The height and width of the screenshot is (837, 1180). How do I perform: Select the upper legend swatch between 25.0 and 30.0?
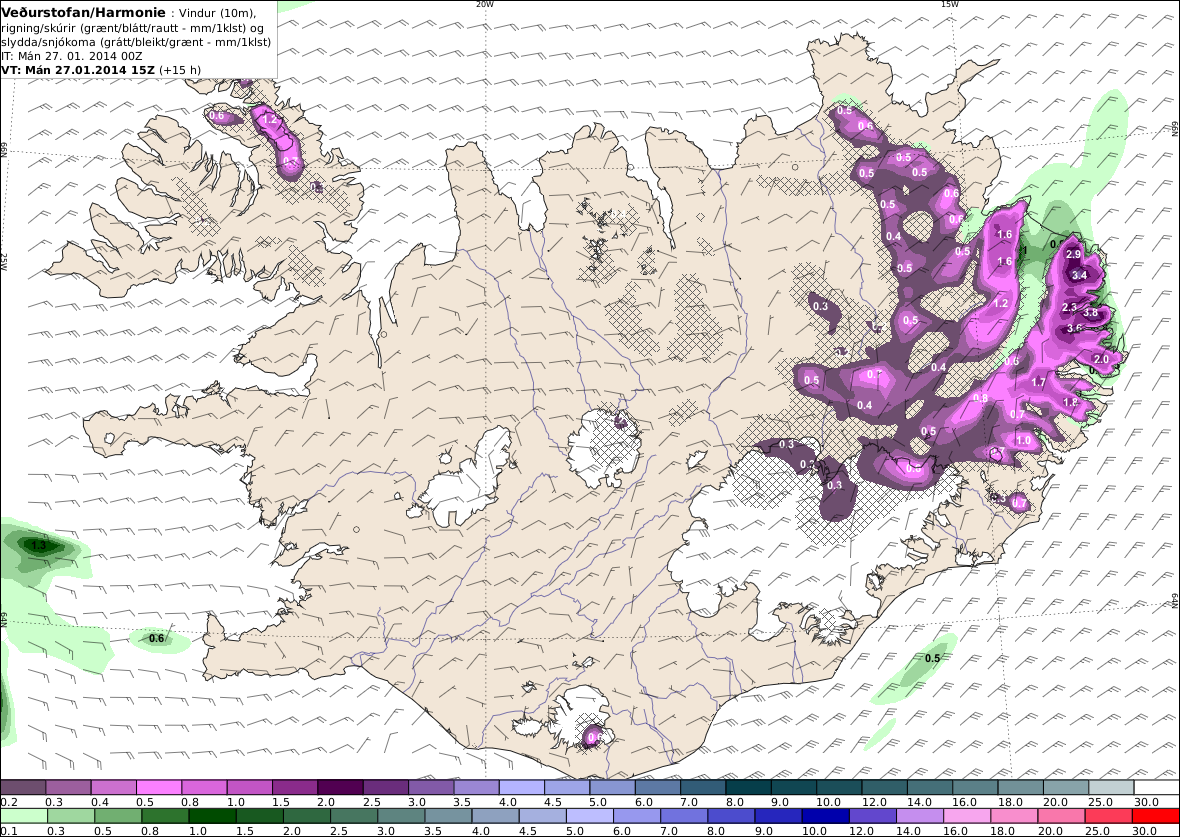1111,788
